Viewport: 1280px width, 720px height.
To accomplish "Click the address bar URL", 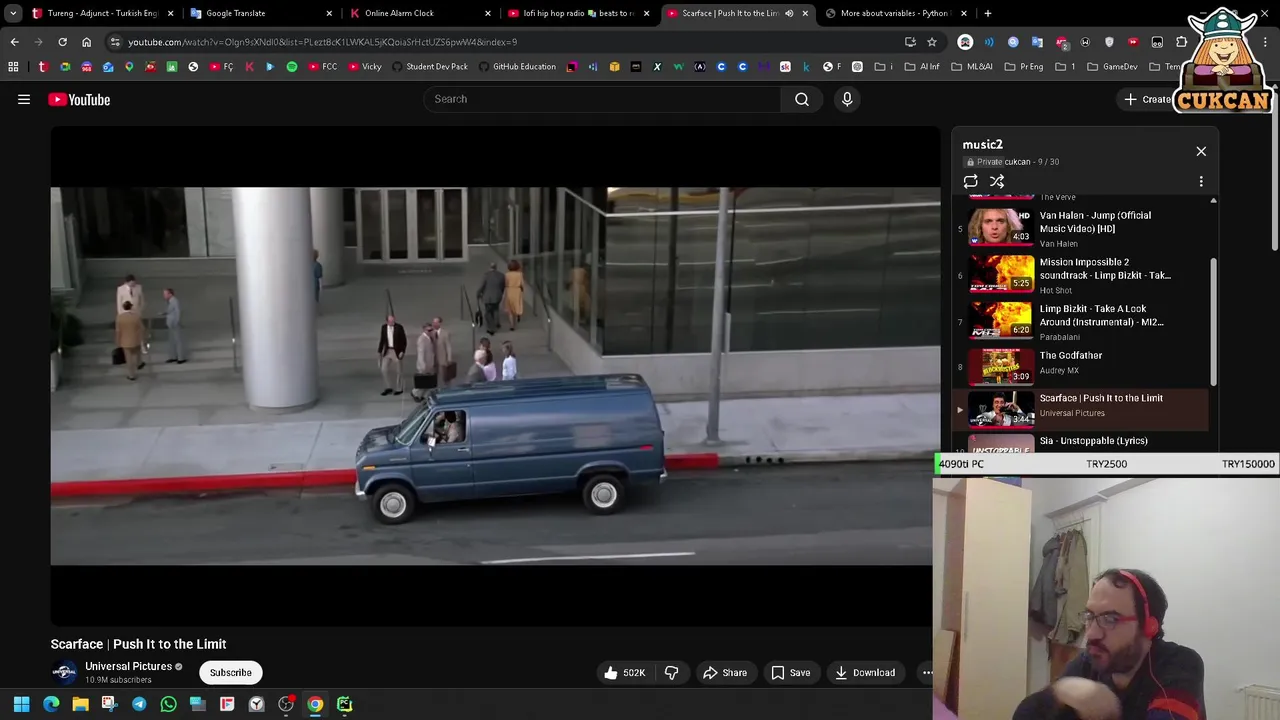I will [322, 42].
